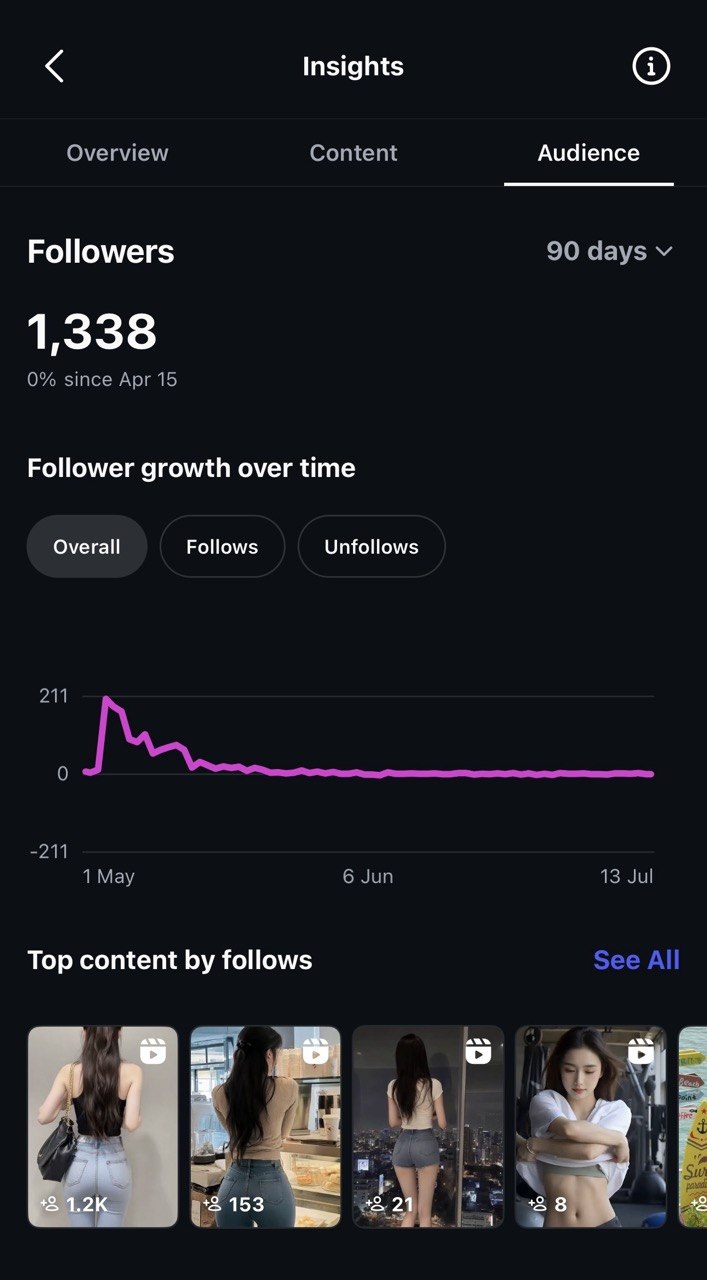Tap reel icon on 8 follows thumbnail
This screenshot has width=707, height=1280.
pos(641,1050)
